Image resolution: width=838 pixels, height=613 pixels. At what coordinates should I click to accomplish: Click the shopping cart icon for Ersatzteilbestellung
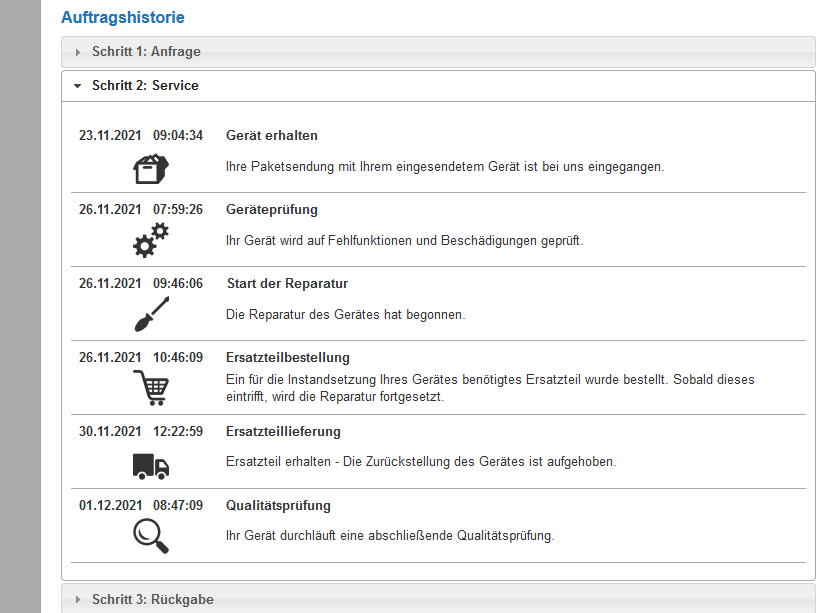[151, 388]
